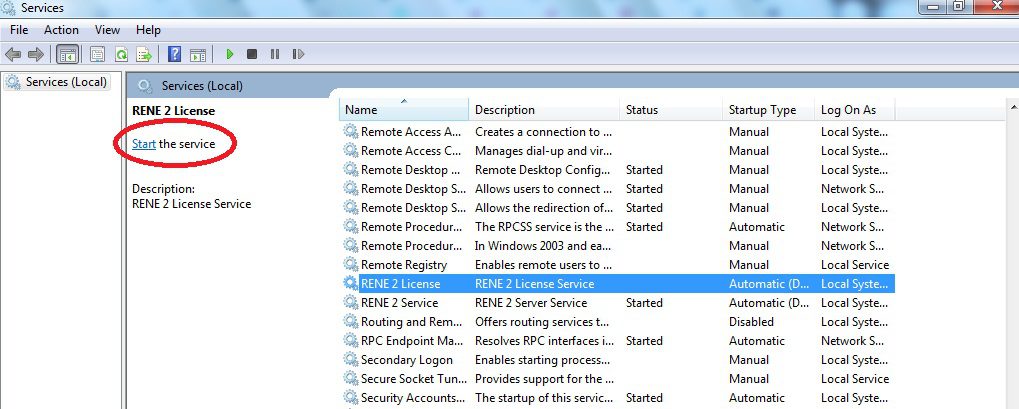Click 'Offers routing services t...' description
Image resolution: width=1019 pixels, height=409 pixels.
click(543, 322)
